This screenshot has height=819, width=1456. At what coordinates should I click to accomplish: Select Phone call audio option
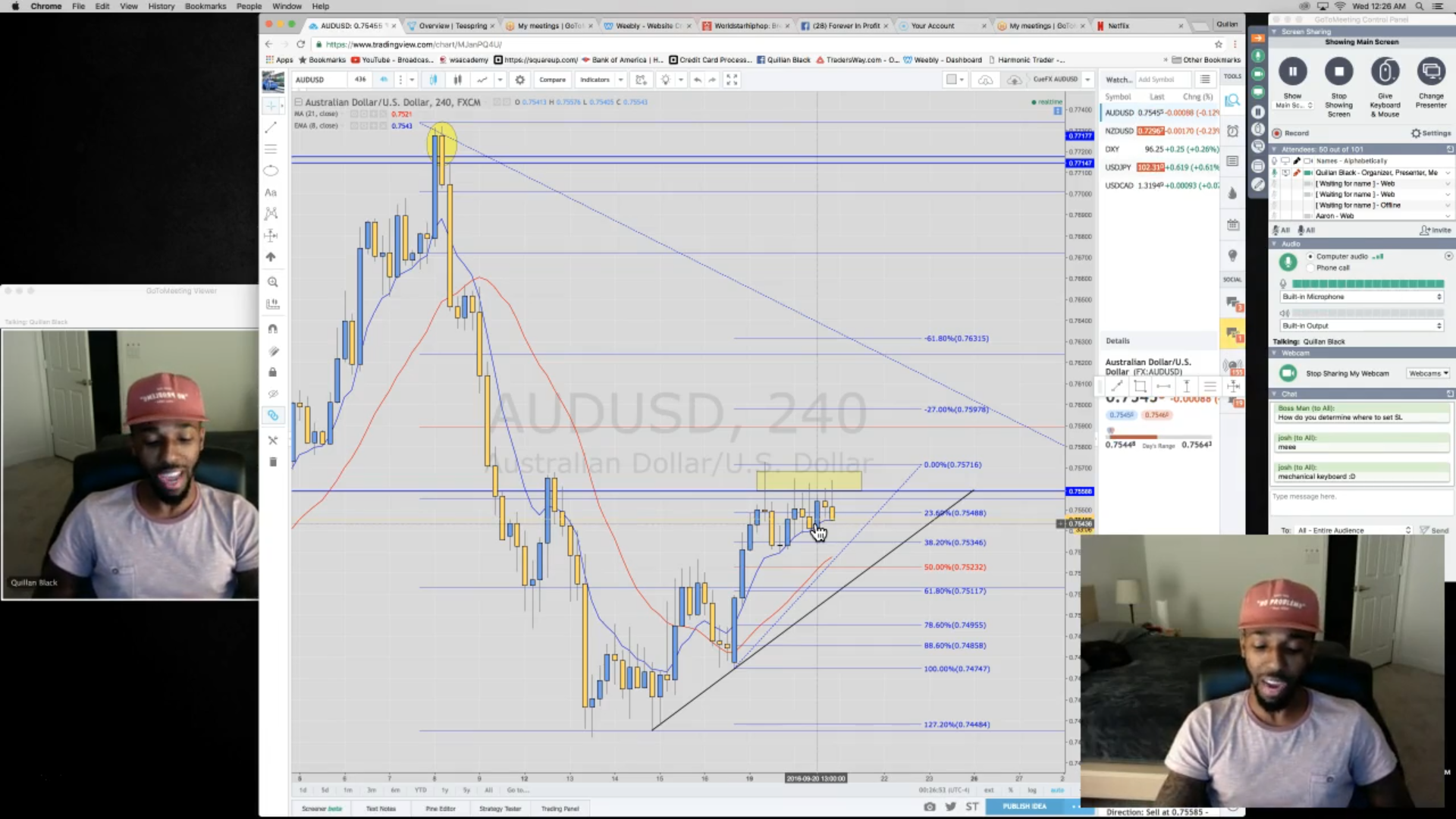tap(1310, 268)
